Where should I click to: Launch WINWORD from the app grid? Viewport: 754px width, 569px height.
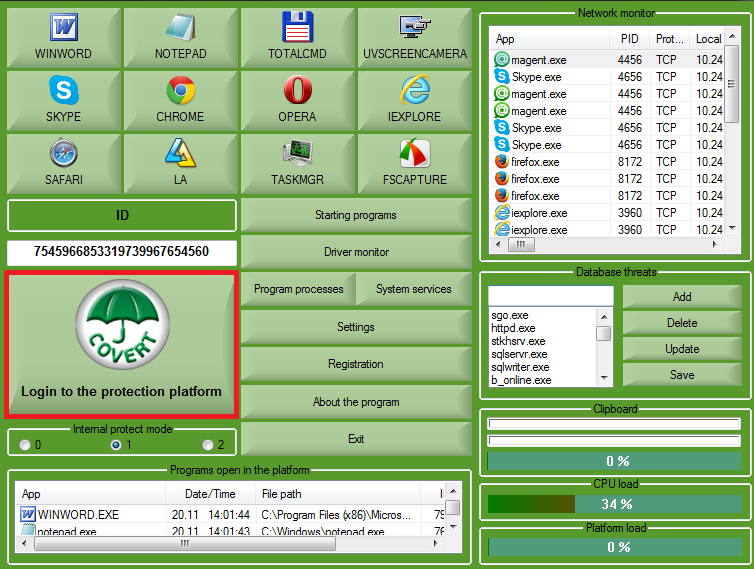tap(63, 37)
